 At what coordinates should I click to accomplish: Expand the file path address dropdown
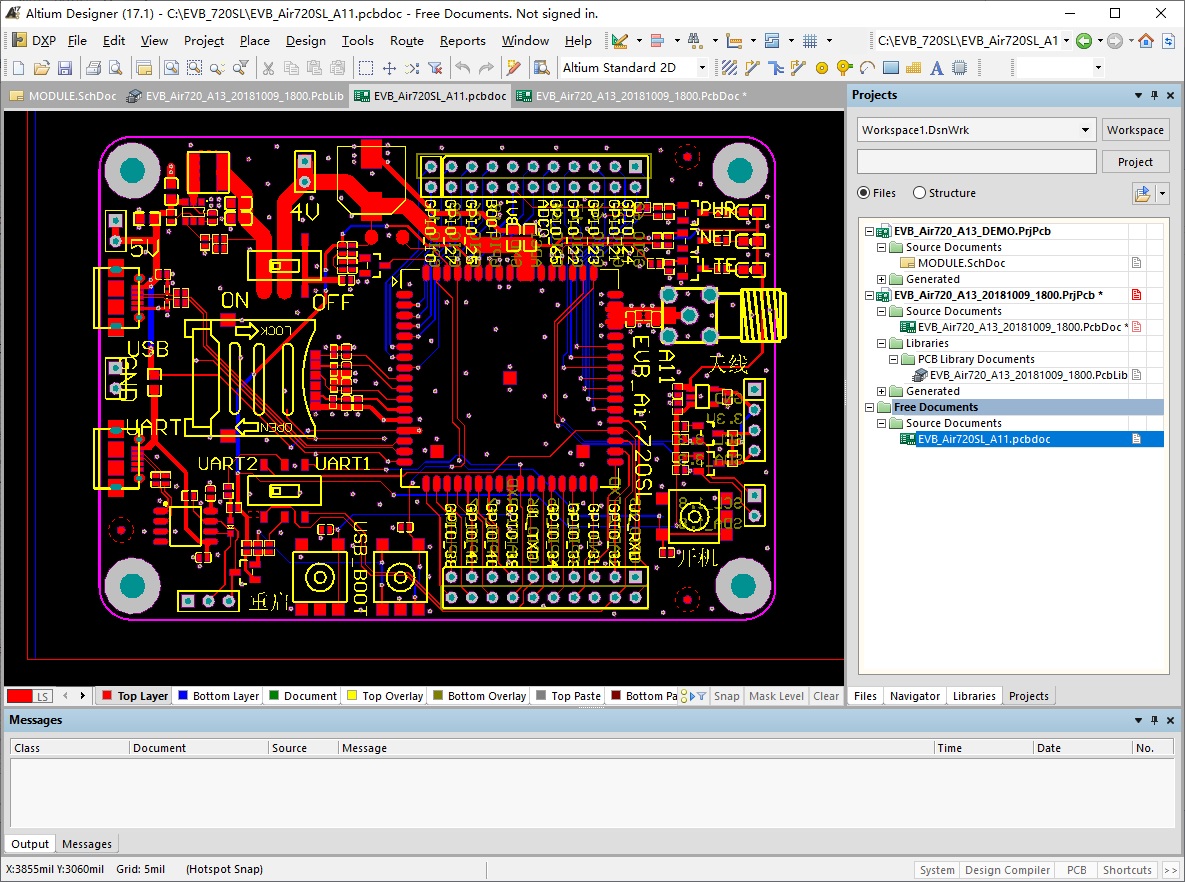point(1066,41)
